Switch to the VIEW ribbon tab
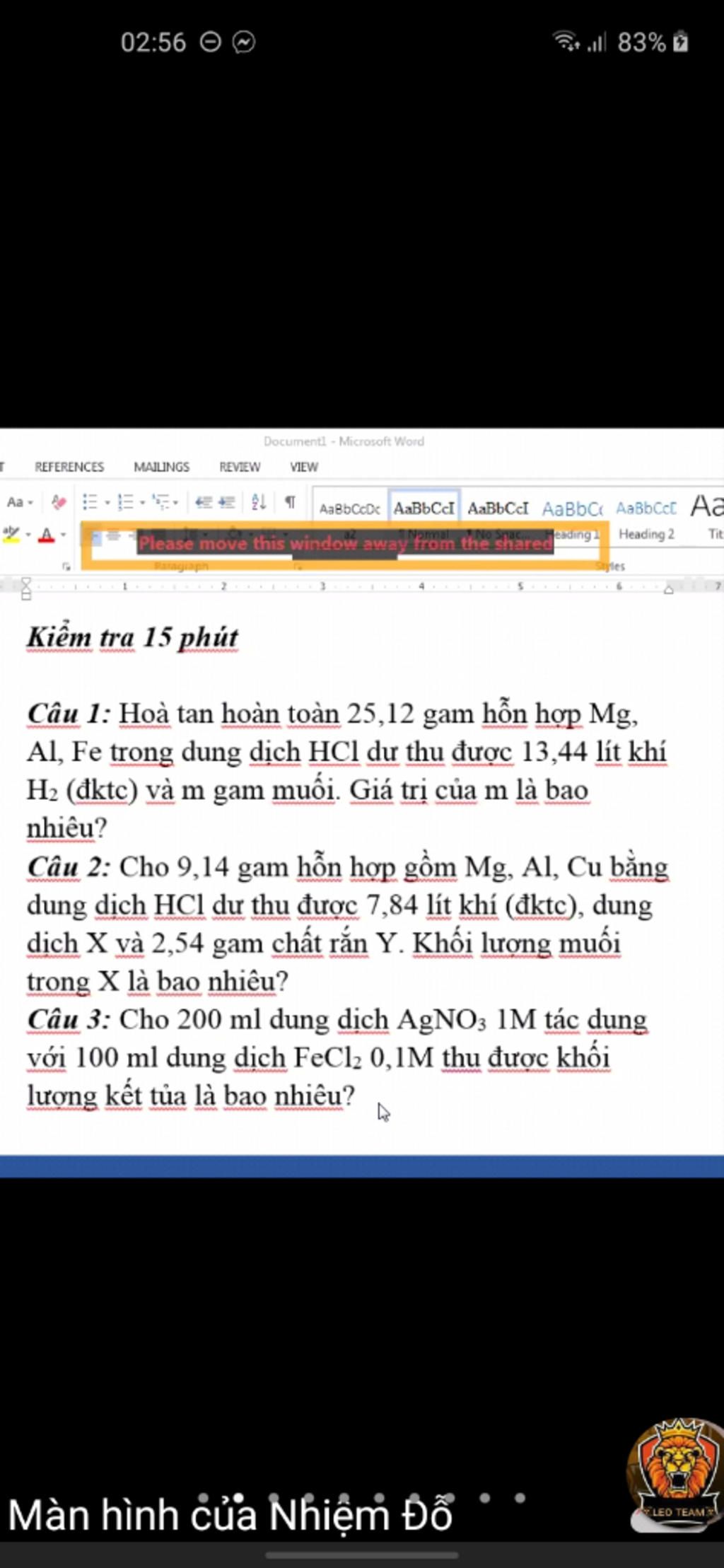Image resolution: width=724 pixels, height=1568 pixels. pyautogui.click(x=304, y=467)
